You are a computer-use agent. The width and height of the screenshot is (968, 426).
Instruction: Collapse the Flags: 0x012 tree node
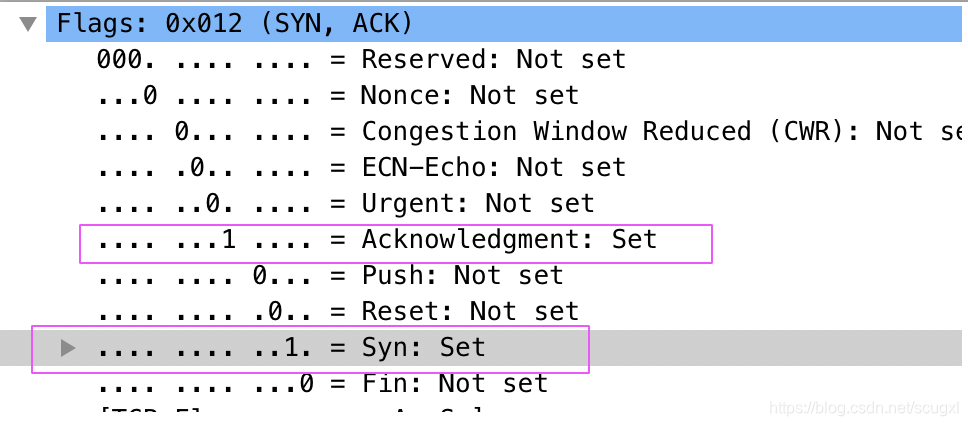coord(28,25)
